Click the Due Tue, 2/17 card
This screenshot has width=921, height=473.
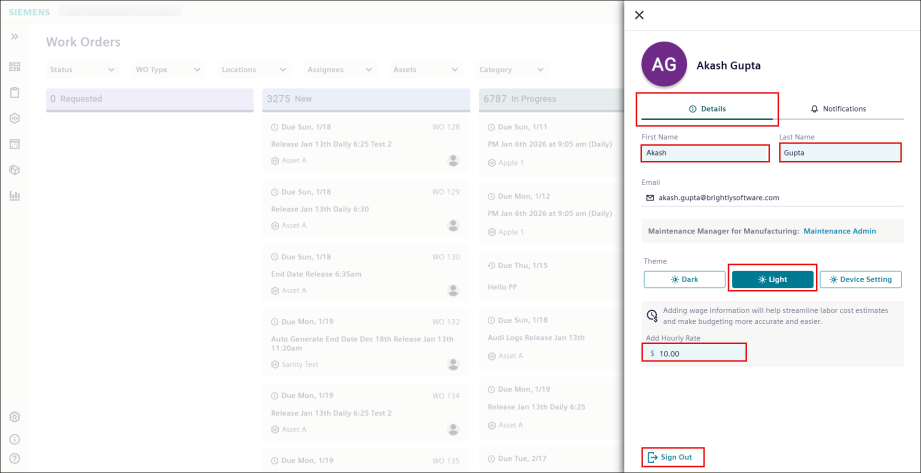click(x=551, y=459)
